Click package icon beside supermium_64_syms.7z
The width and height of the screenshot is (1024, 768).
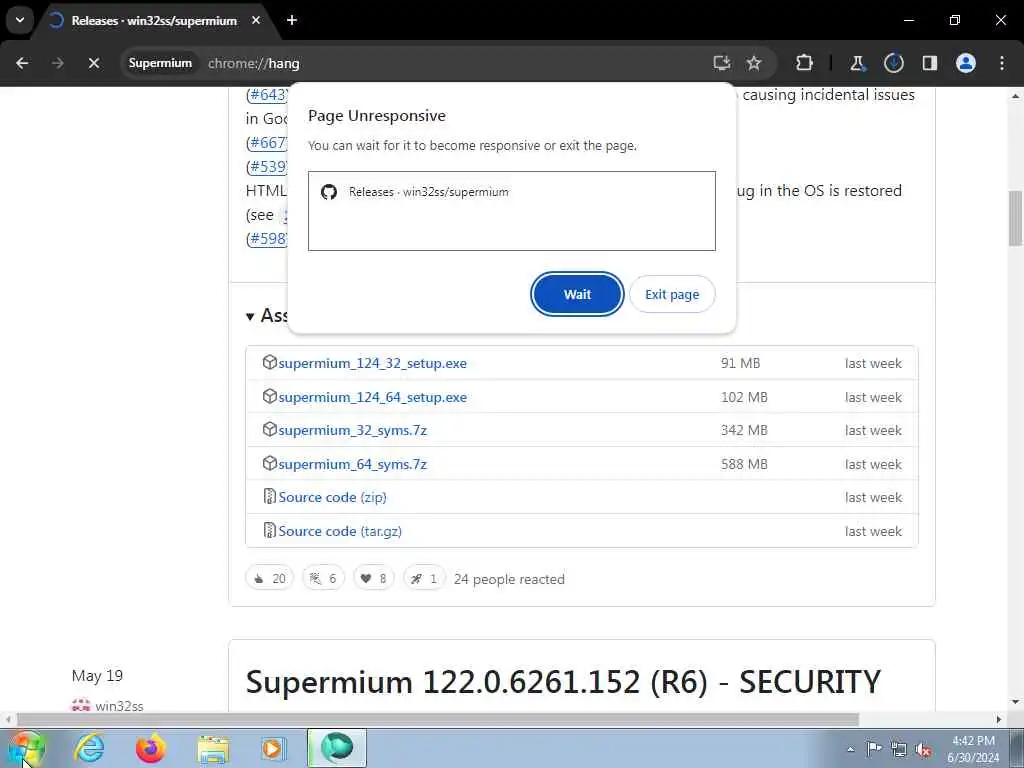(x=269, y=463)
